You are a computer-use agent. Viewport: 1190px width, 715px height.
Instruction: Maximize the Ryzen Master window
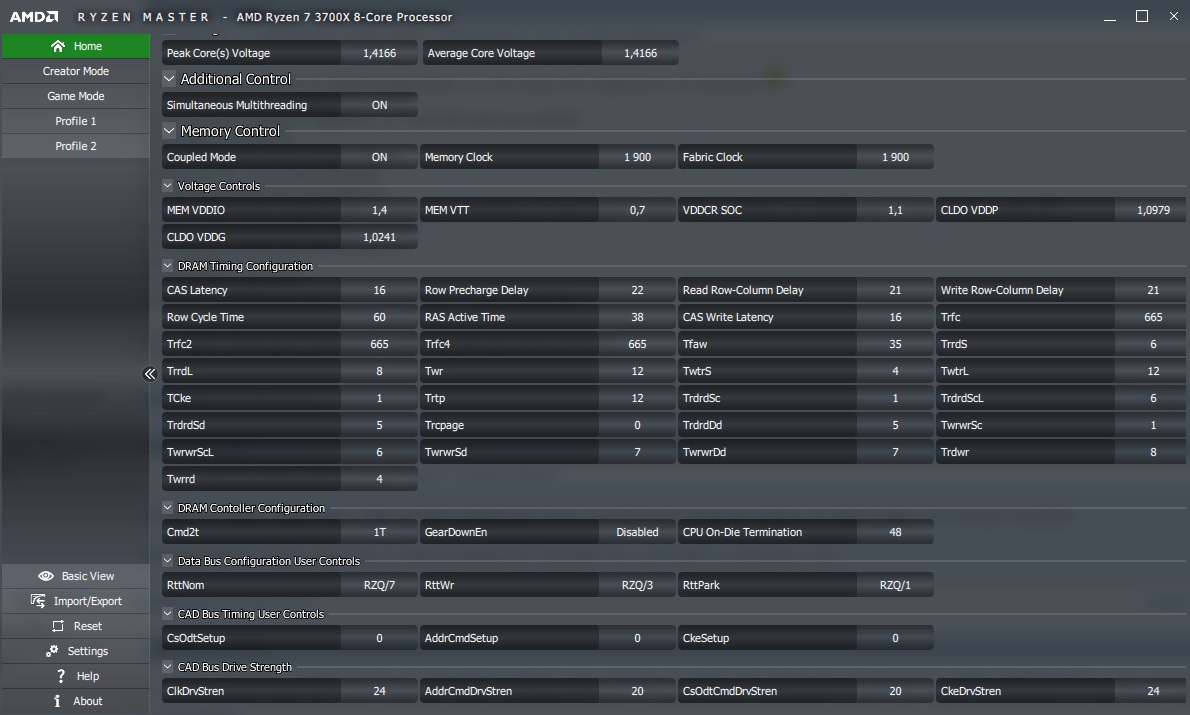pos(1141,16)
